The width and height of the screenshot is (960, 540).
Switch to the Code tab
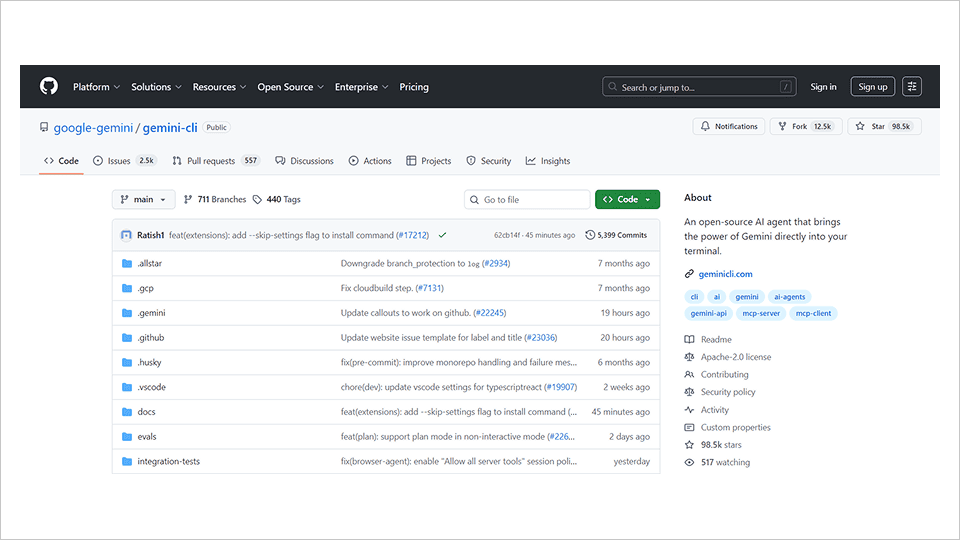coord(61,160)
